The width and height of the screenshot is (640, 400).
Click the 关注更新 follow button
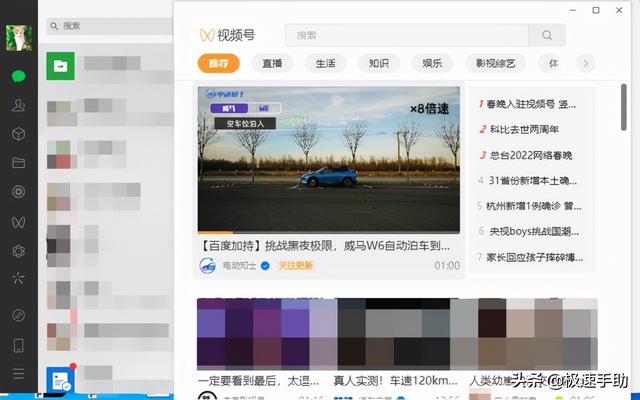296,266
